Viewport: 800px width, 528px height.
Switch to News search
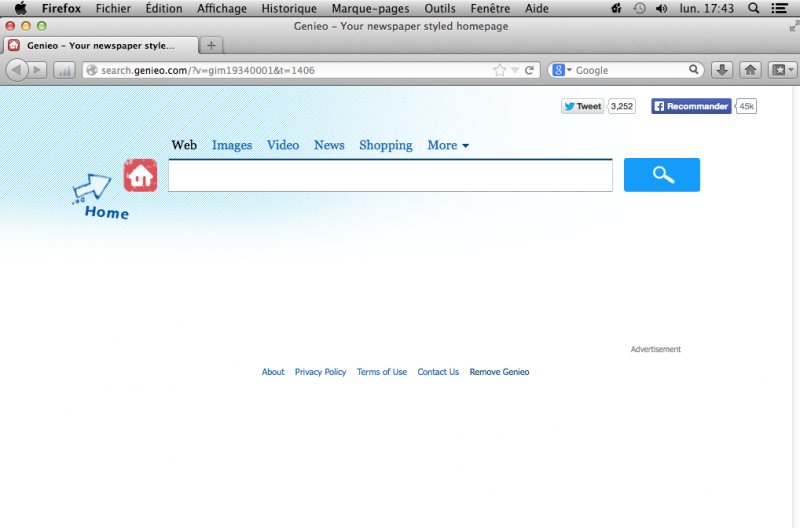[x=329, y=145]
